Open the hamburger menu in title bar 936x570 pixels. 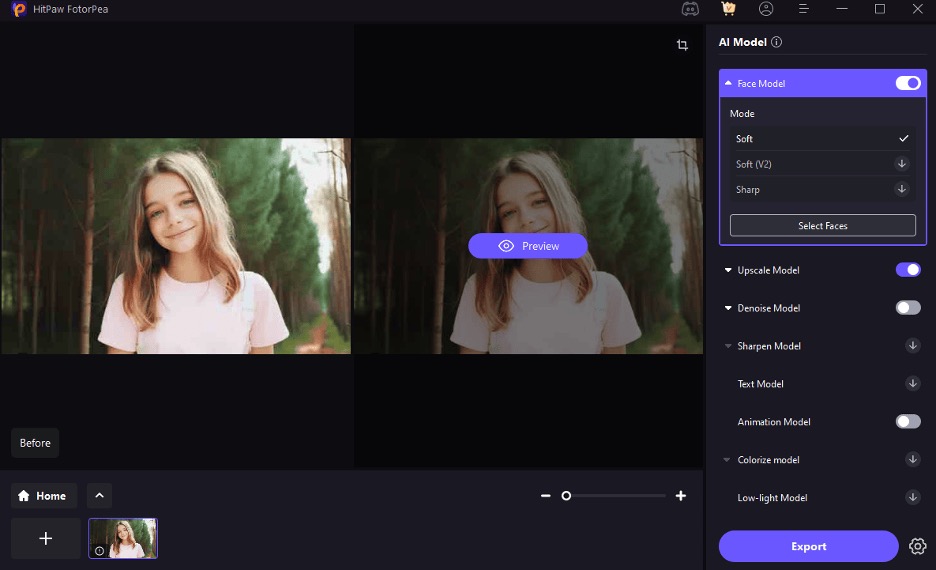point(803,9)
